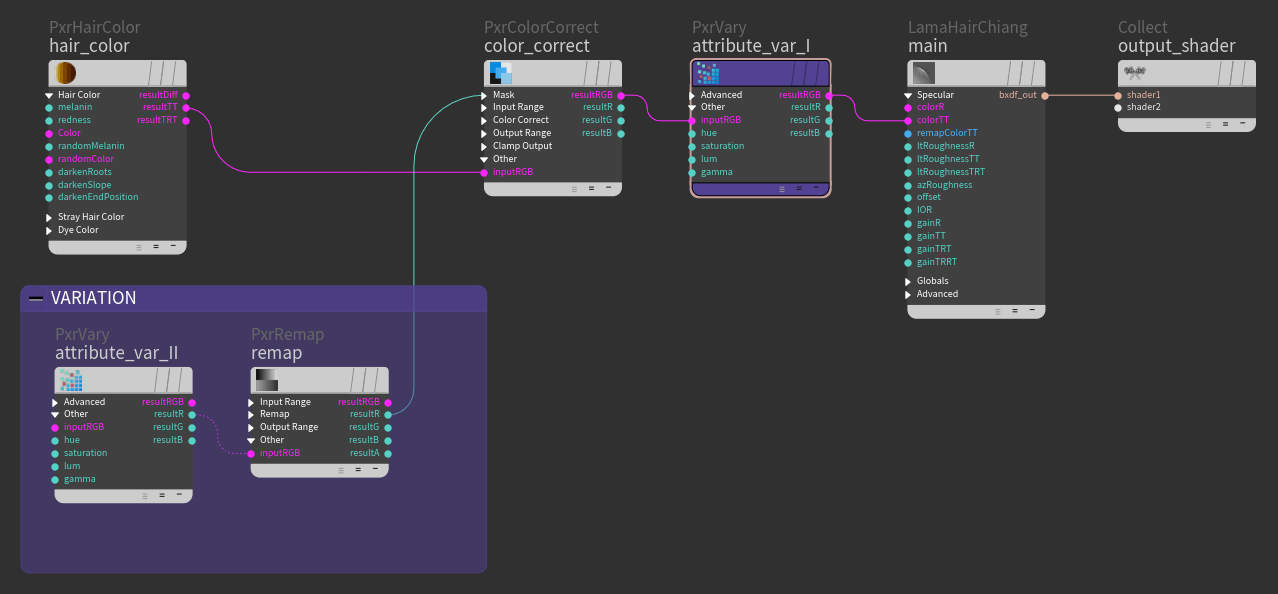Screen dimensions: 1278x594
Task: Click the LamaHairChiang icon on main node
Action: [x=924, y=73]
